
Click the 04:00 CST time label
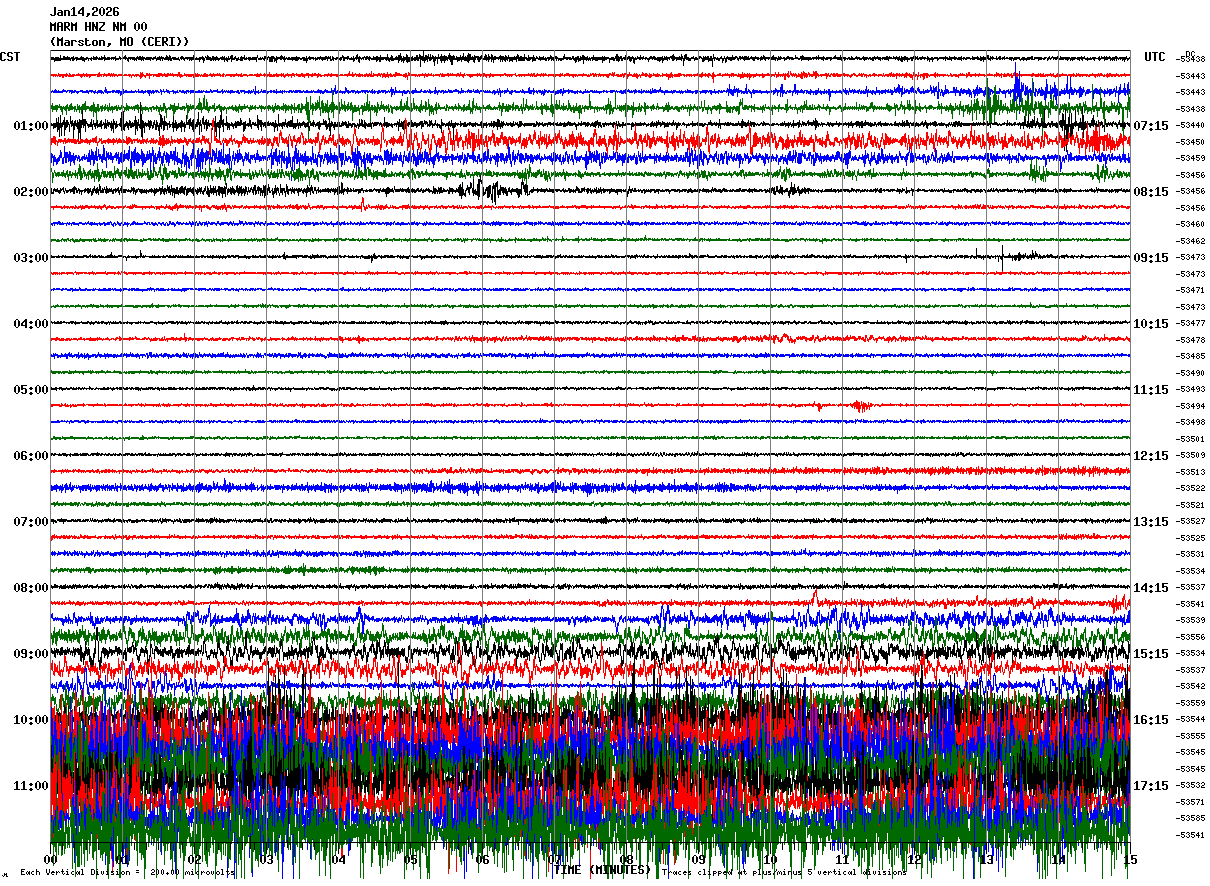pyautogui.click(x=31, y=323)
